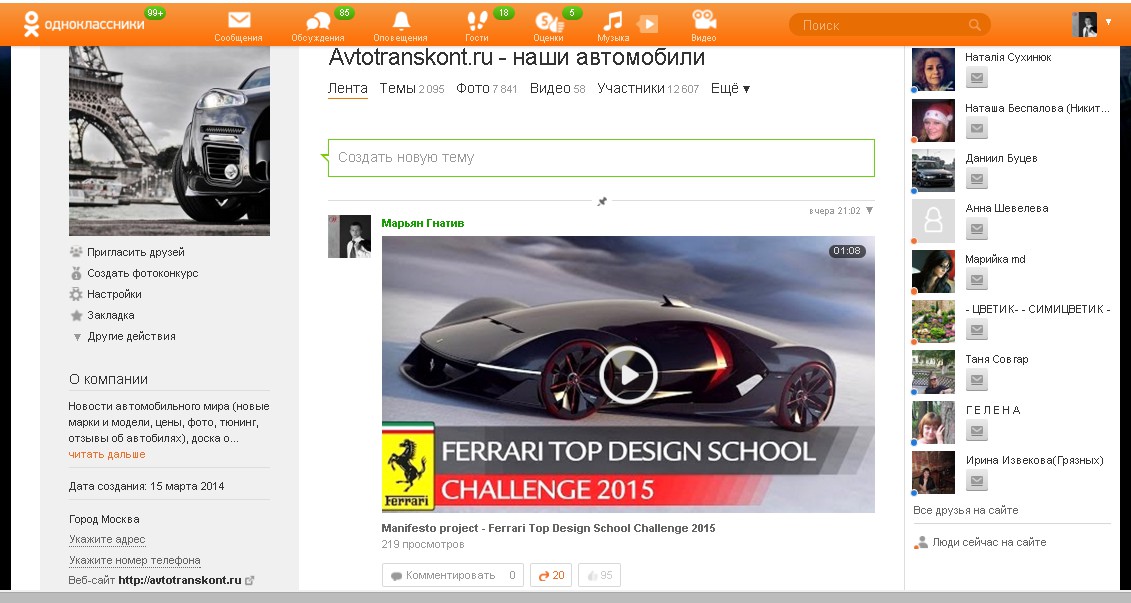Image resolution: width=1131 pixels, height=603 pixels.
Task: Click Укажите номер телефона
Action: coord(135,560)
